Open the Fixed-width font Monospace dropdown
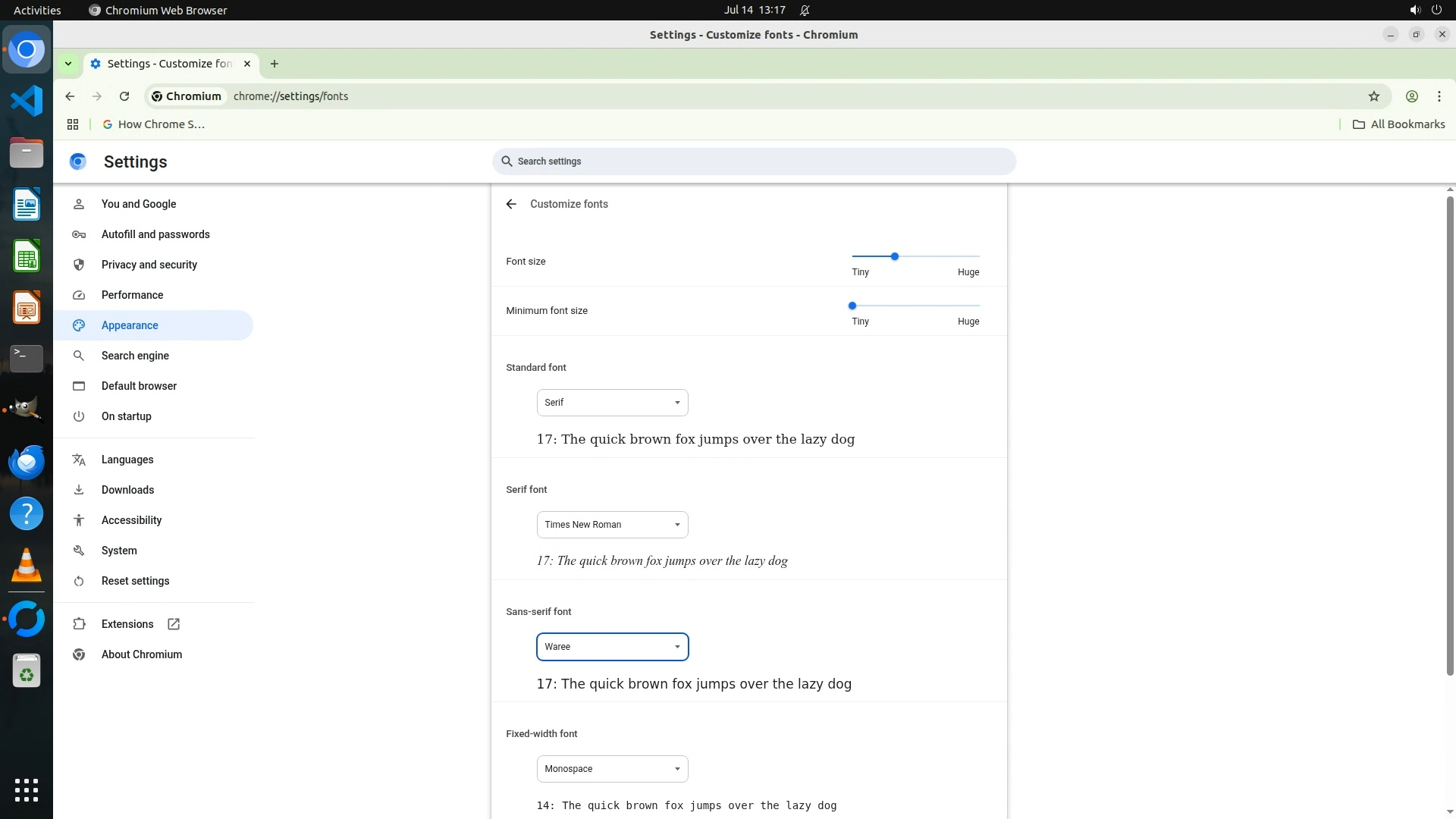This screenshot has width=1456, height=819. [612, 769]
